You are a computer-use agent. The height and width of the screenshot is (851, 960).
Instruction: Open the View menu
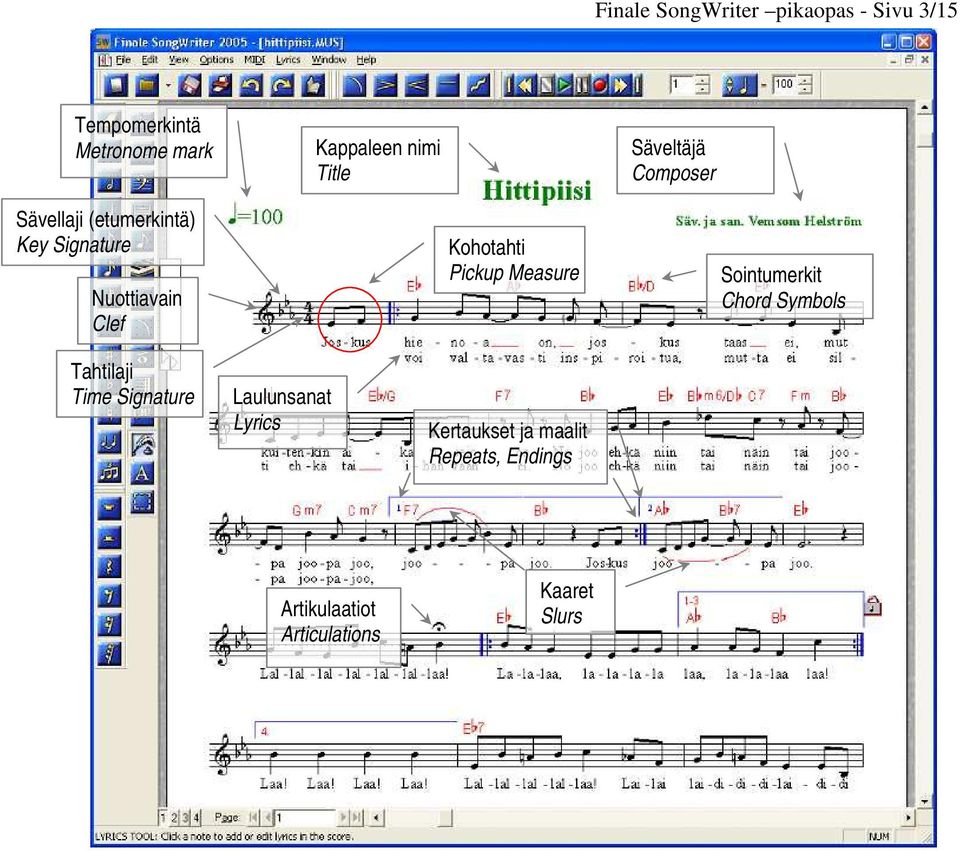click(x=178, y=59)
